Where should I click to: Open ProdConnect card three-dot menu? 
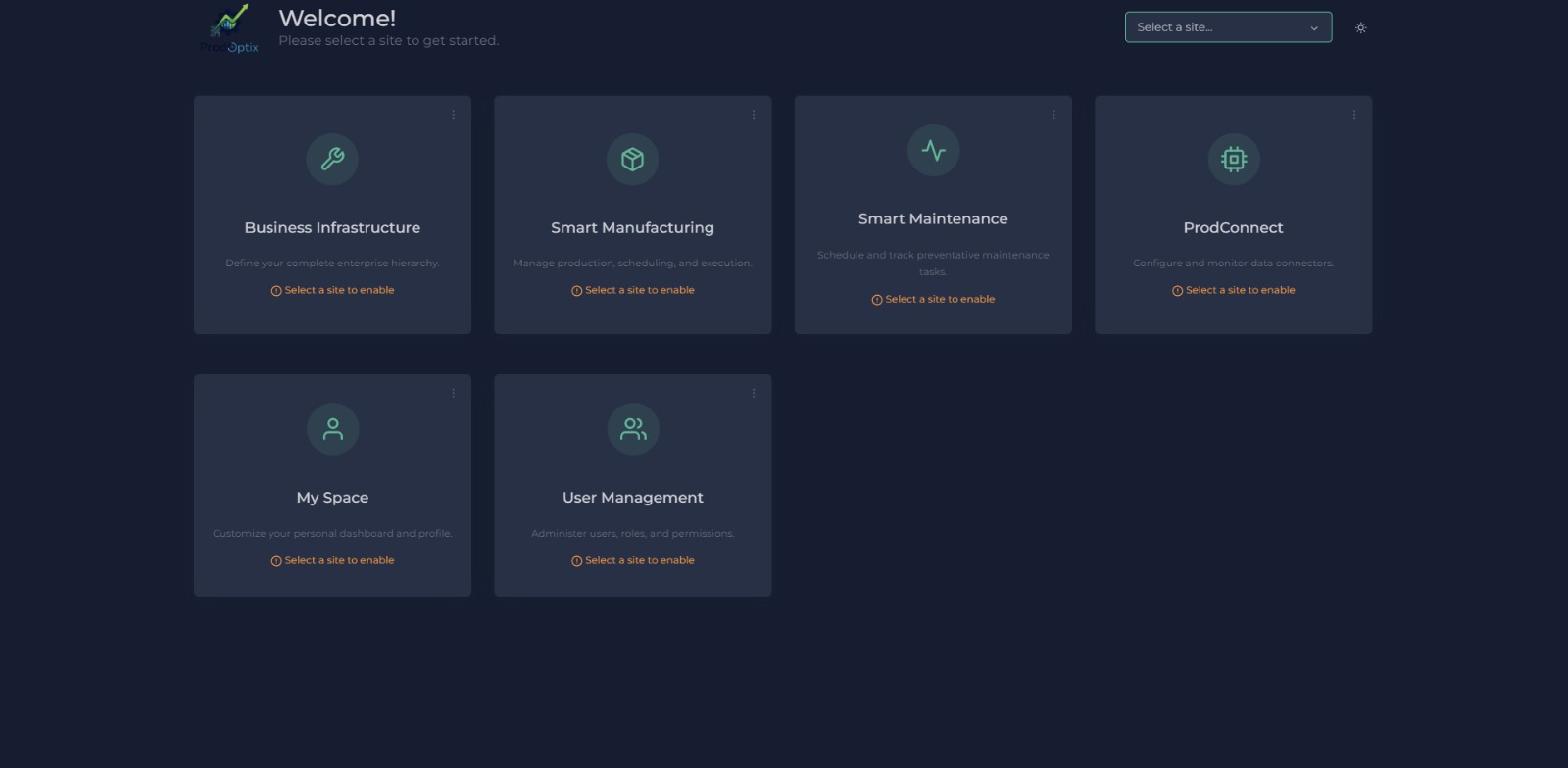(1353, 115)
